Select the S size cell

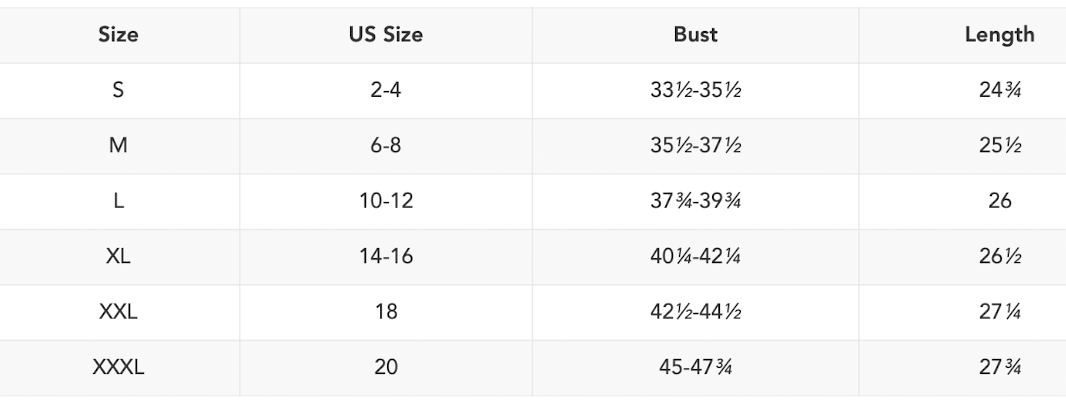tap(119, 91)
